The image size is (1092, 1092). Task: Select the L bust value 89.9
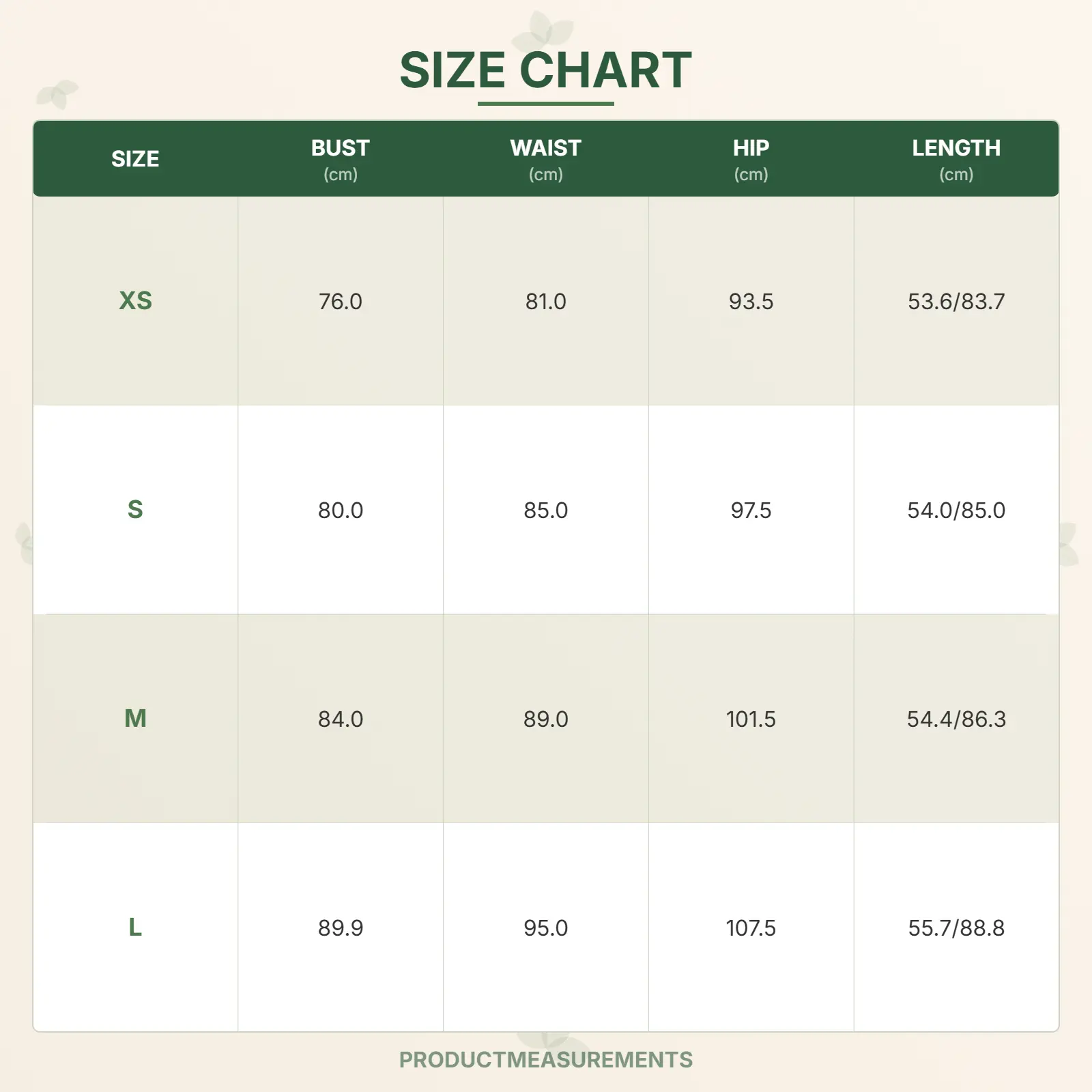340,928
